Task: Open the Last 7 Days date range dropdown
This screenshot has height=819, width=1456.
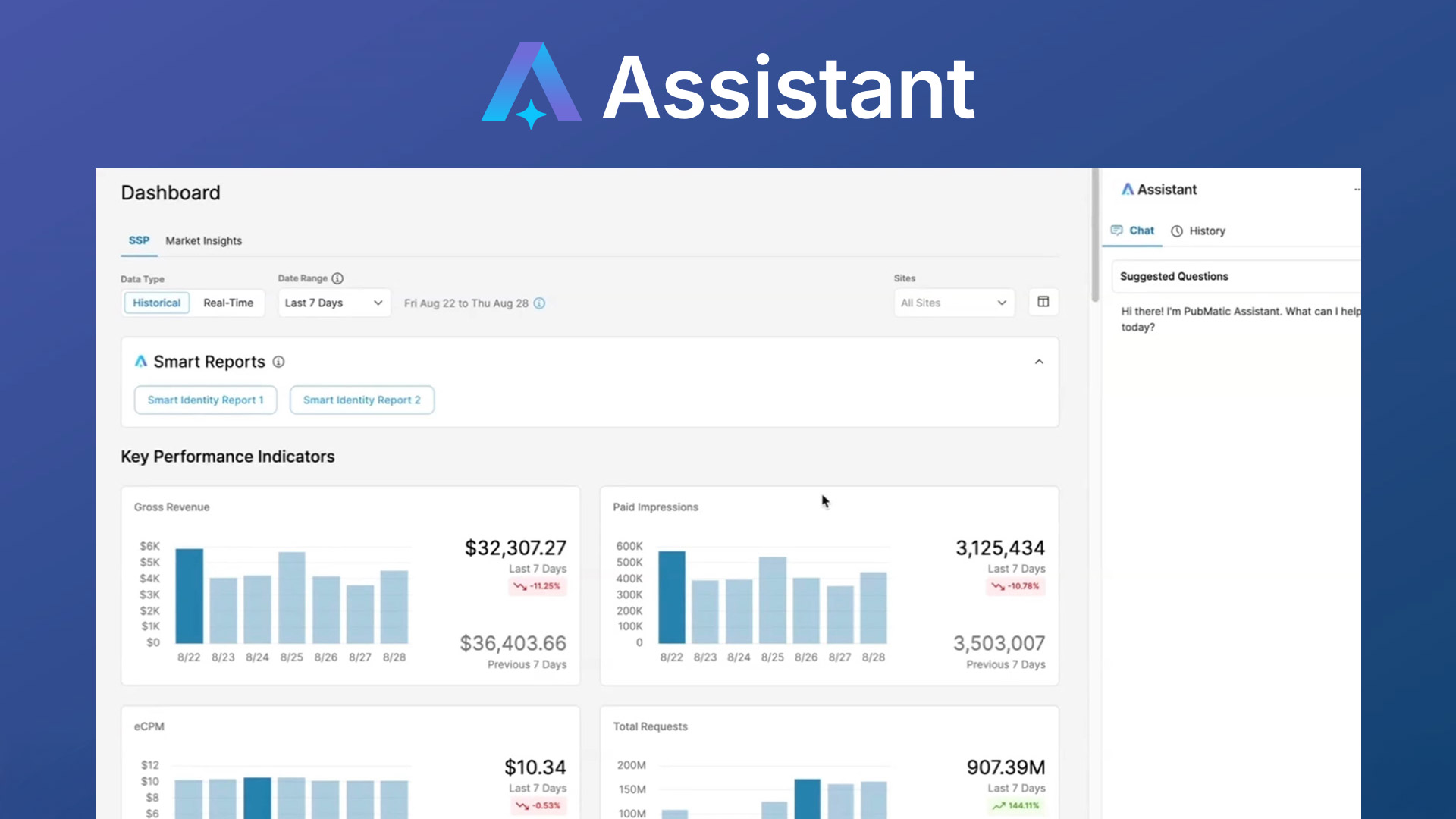Action: [x=333, y=303]
